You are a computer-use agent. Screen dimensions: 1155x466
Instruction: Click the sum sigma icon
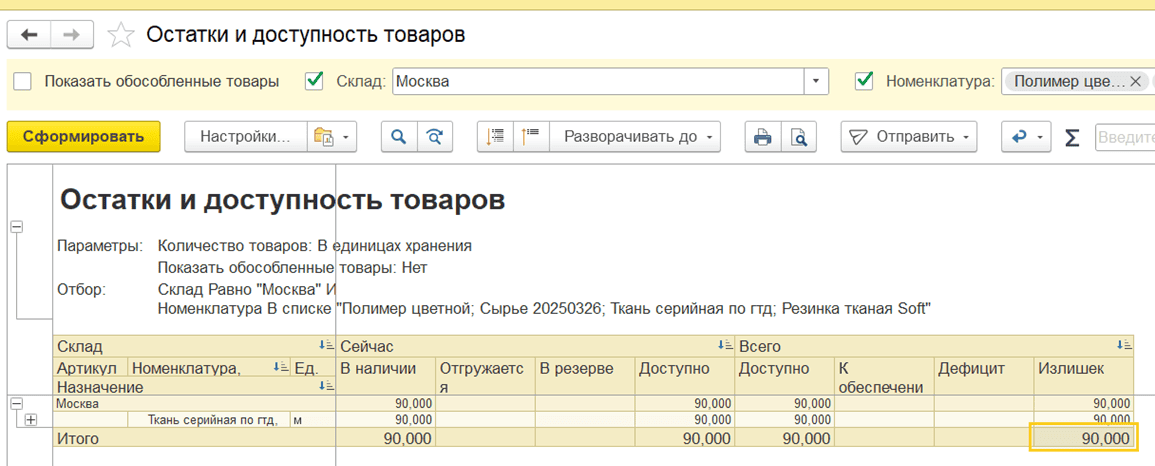click(x=1072, y=137)
